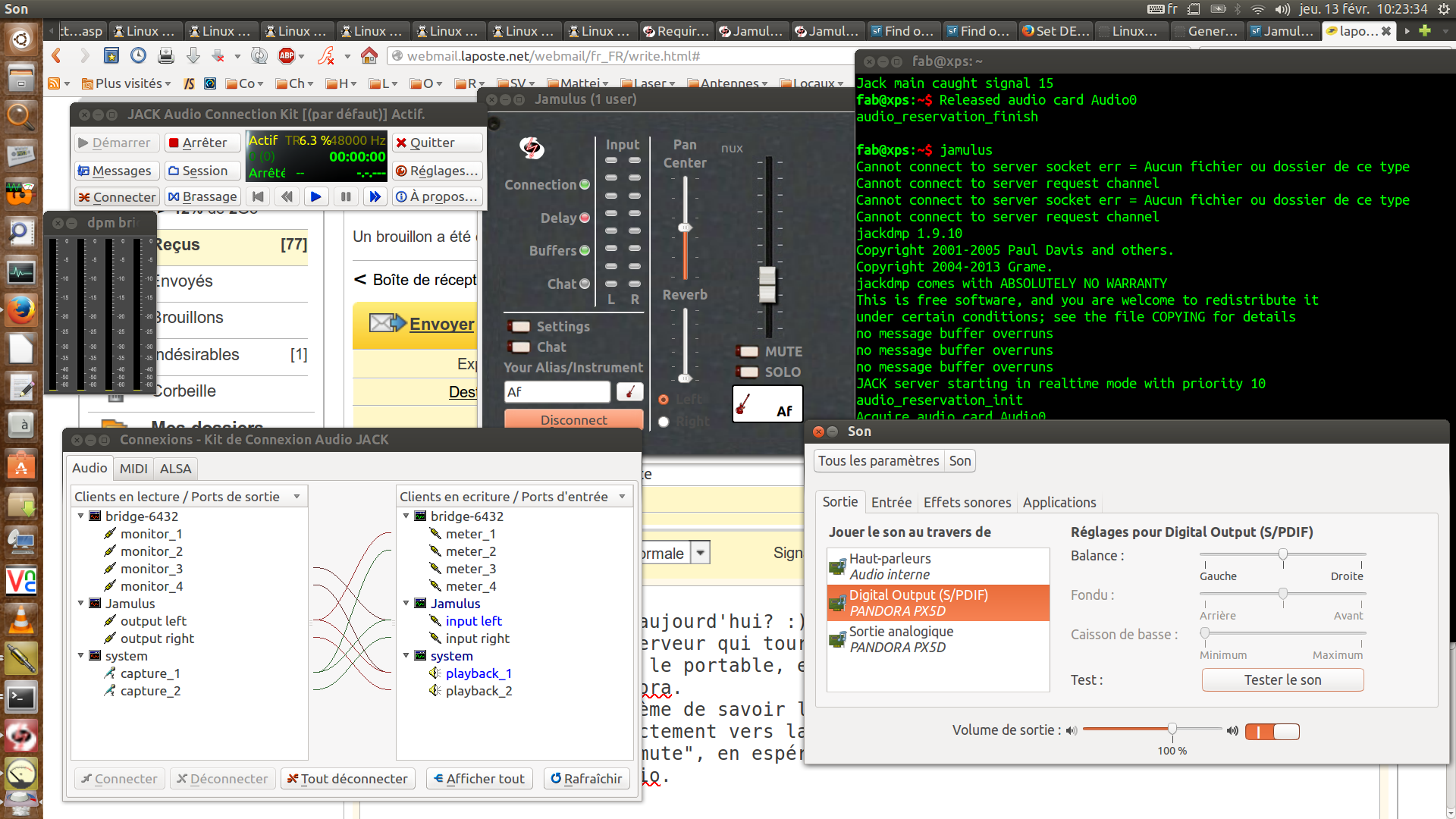Select the Right radio button in Jamulus
The image size is (1456, 819).
click(664, 422)
